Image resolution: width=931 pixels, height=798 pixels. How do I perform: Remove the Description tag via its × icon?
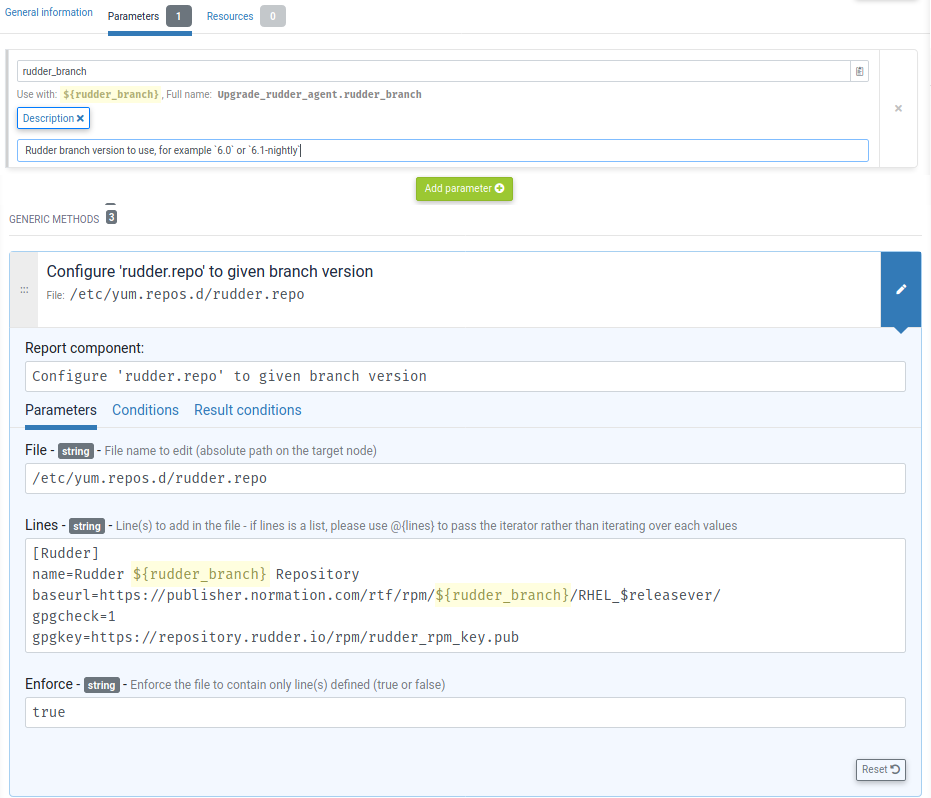coord(82,118)
